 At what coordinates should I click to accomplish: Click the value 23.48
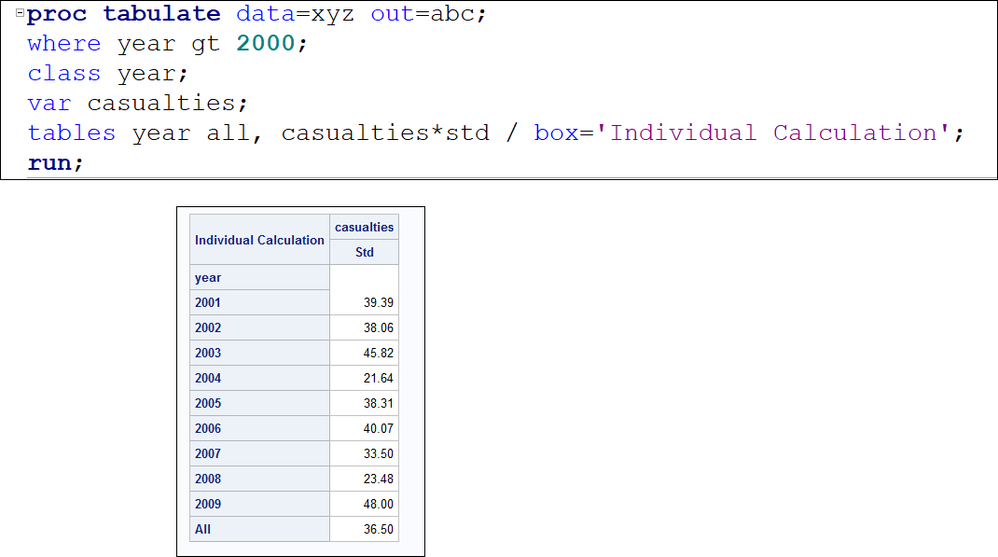pos(378,479)
